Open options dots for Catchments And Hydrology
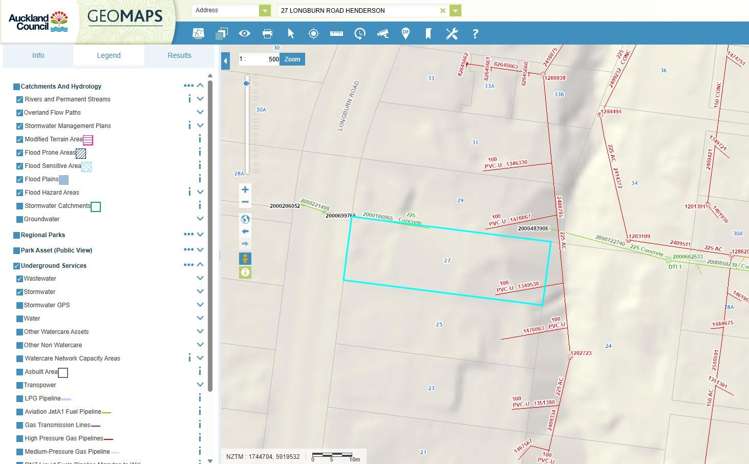The width and height of the screenshot is (749, 464). point(188,86)
